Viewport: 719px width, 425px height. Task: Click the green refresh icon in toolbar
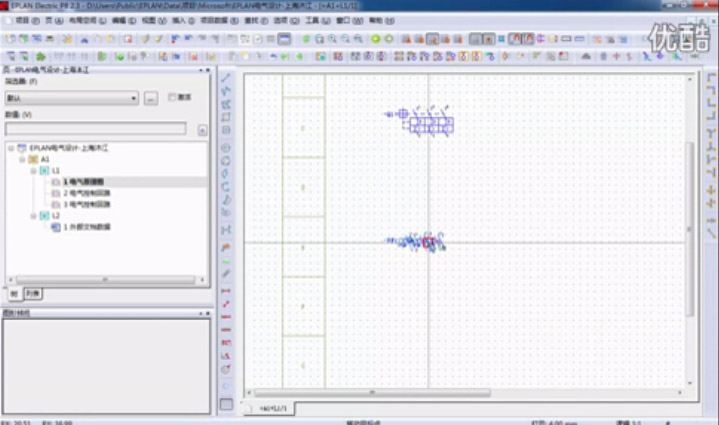[x=306, y=39]
